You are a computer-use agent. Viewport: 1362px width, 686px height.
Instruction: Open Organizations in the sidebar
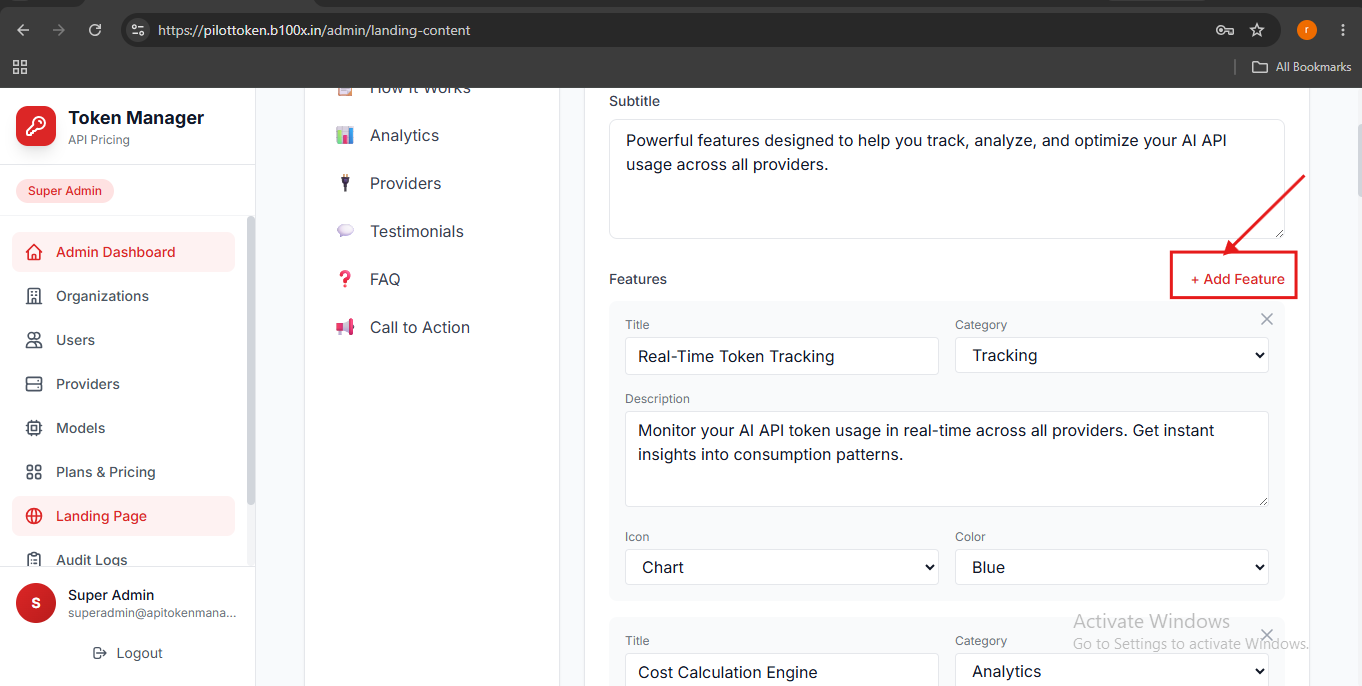(124, 296)
